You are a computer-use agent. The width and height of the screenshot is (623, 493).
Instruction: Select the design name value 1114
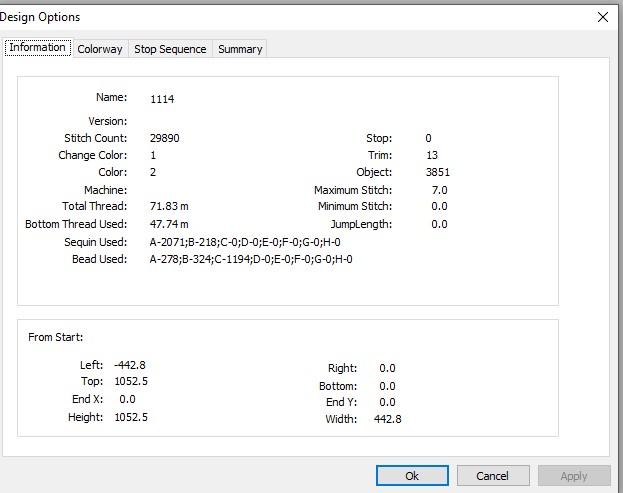pos(162,99)
